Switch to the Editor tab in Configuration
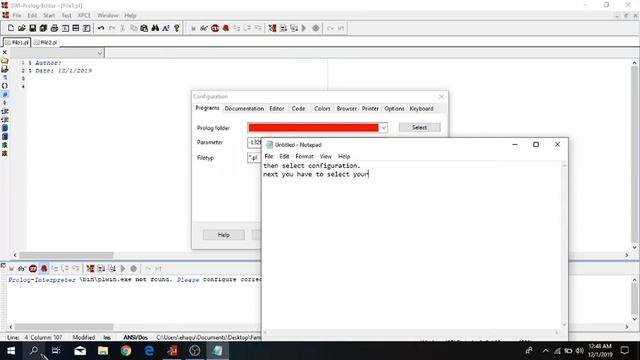Viewport: 640px width, 360px height. (x=277, y=109)
